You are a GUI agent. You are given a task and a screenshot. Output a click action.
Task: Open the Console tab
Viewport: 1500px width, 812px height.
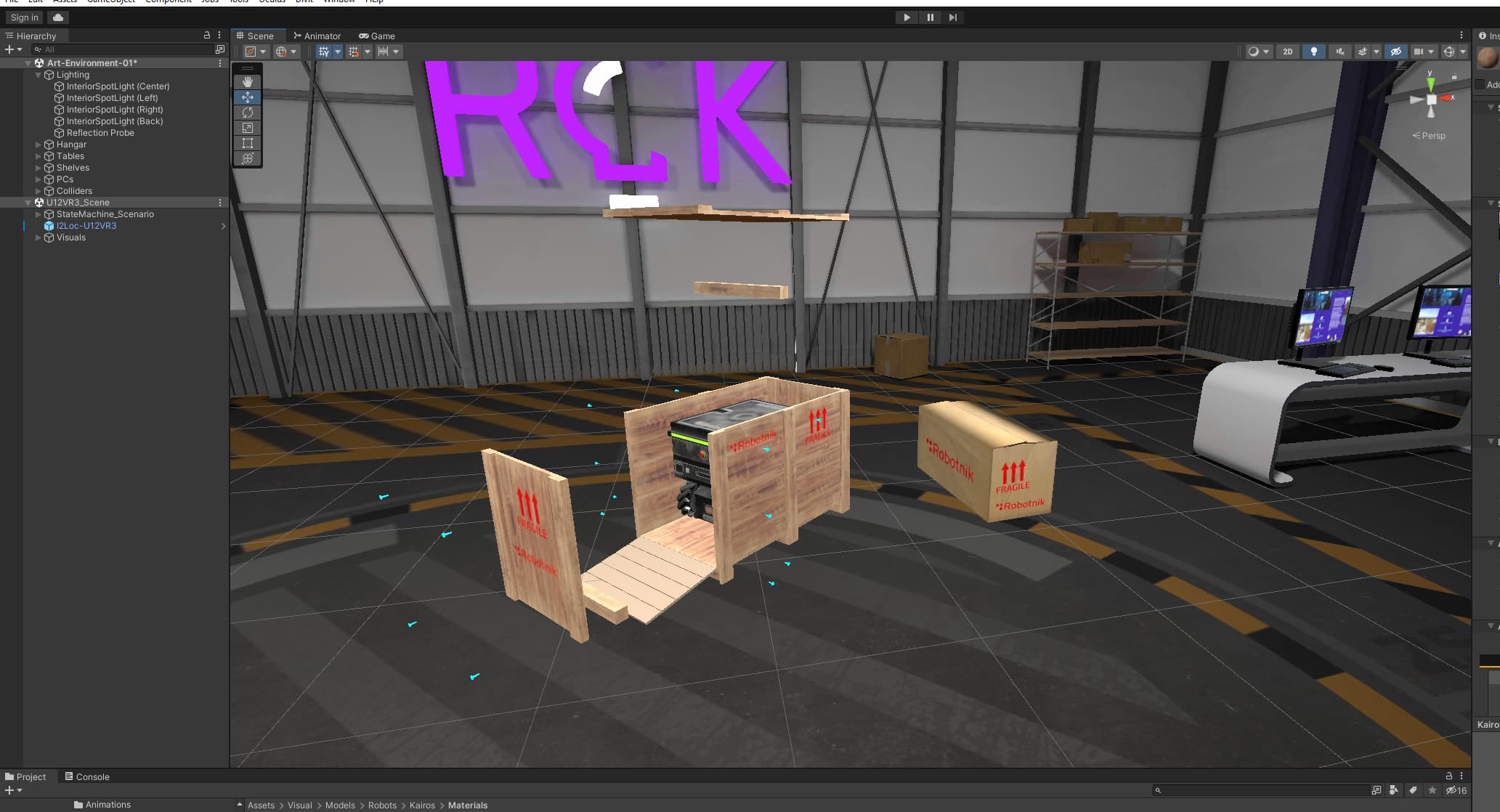pos(86,776)
